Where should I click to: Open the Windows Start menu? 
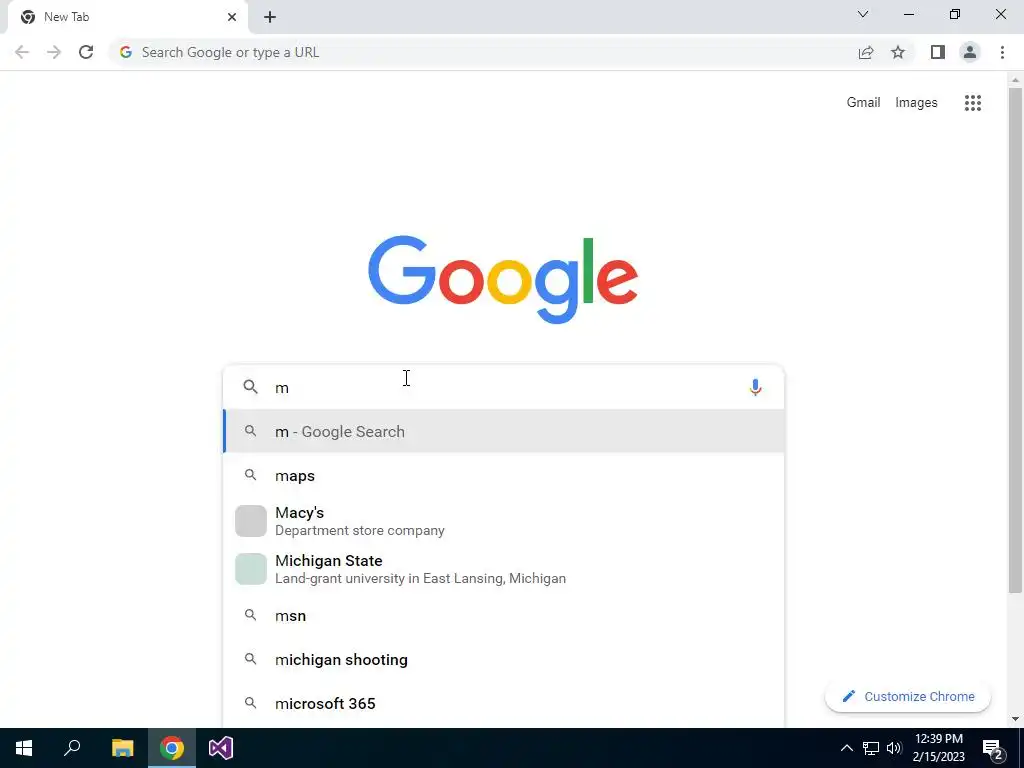point(24,748)
